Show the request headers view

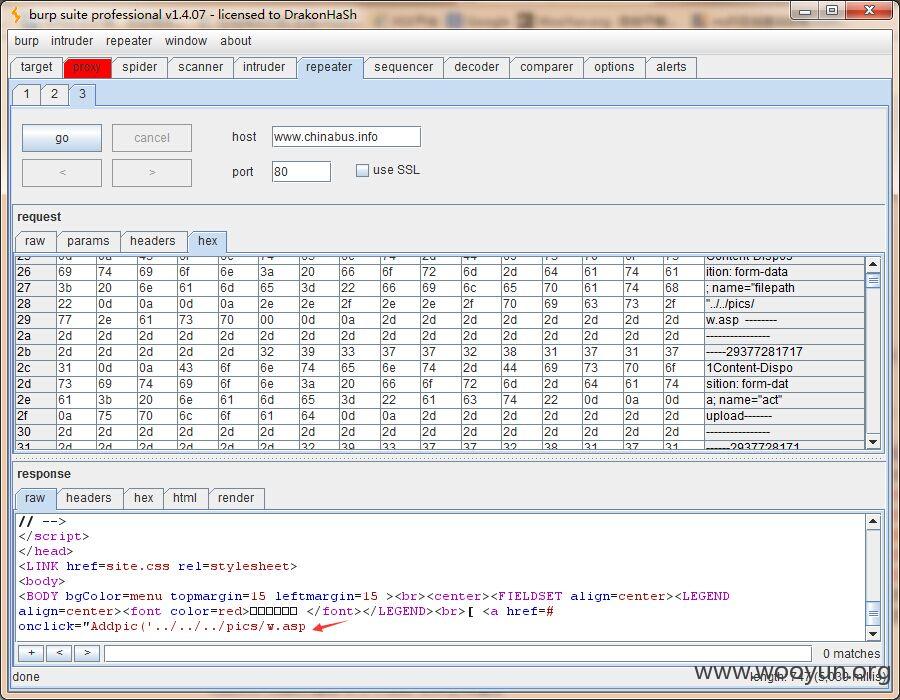pos(153,241)
